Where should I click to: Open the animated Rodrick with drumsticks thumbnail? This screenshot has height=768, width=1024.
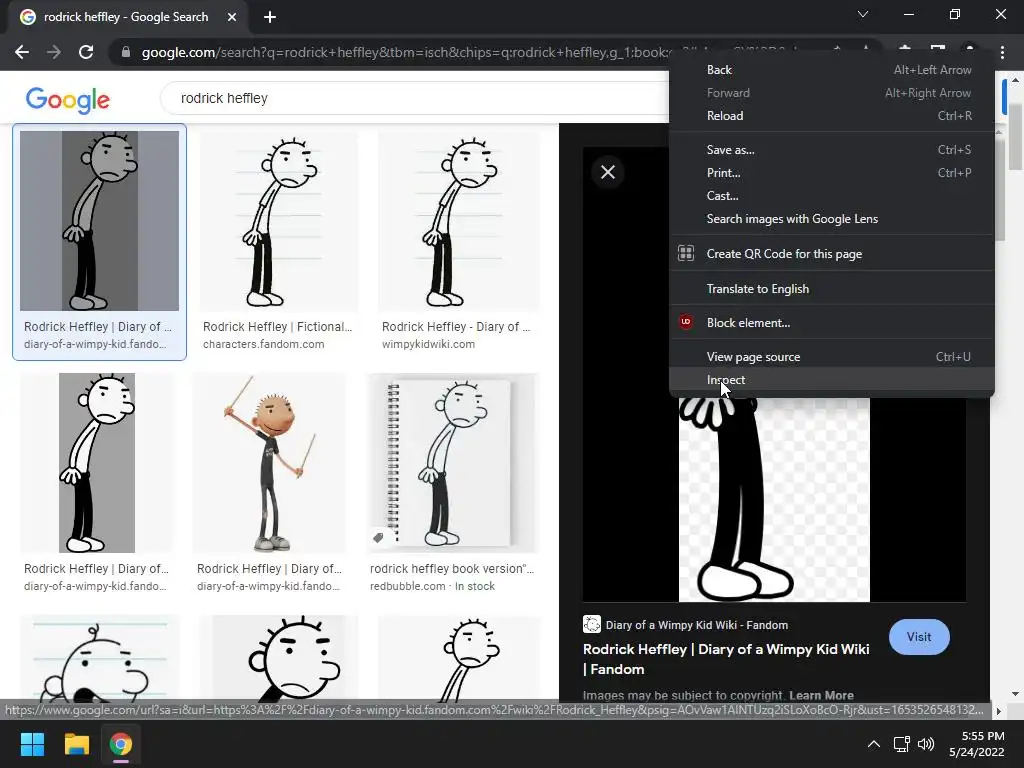click(270, 463)
